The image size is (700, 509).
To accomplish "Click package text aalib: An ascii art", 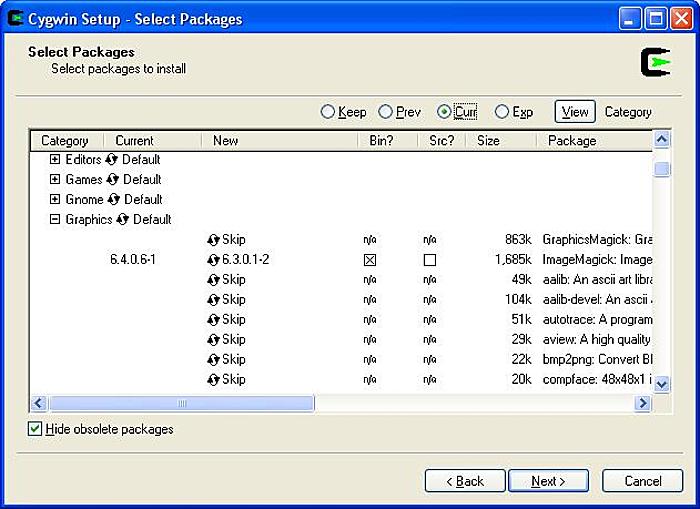I will 597,280.
